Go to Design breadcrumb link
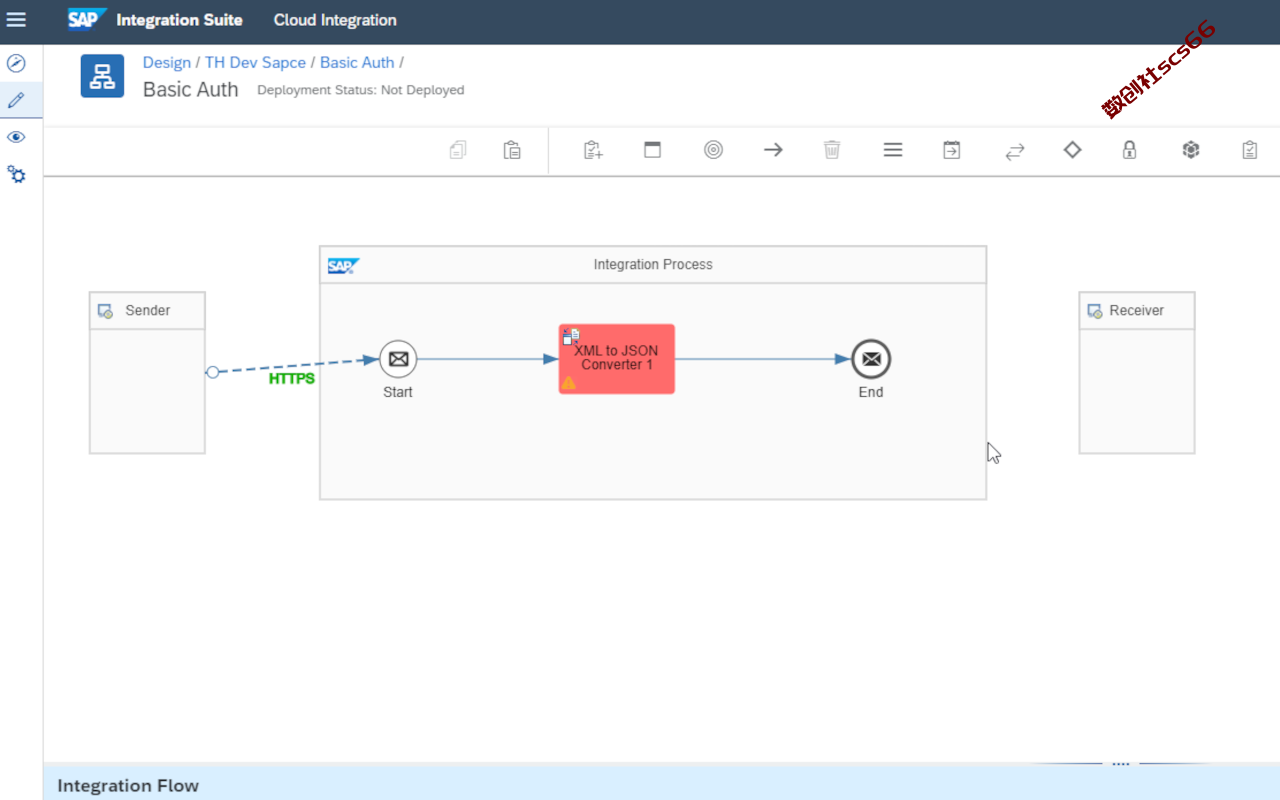1280x800 pixels. 166,62
